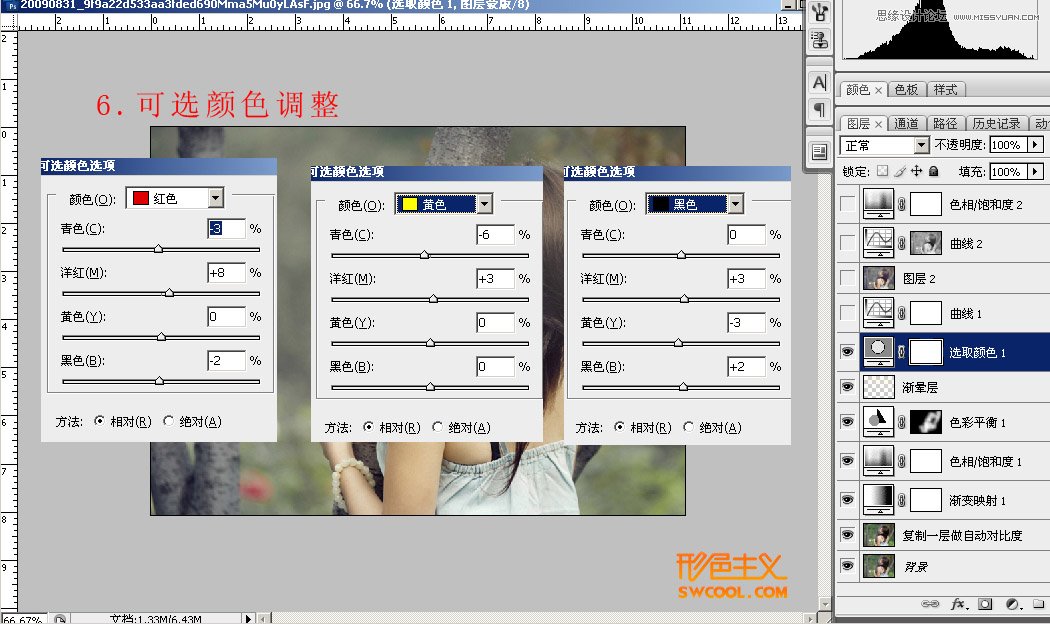This screenshot has width=1050, height=624.
Task: Open the 不透明度 opacity dropdown arrow
Action: tap(1035, 144)
